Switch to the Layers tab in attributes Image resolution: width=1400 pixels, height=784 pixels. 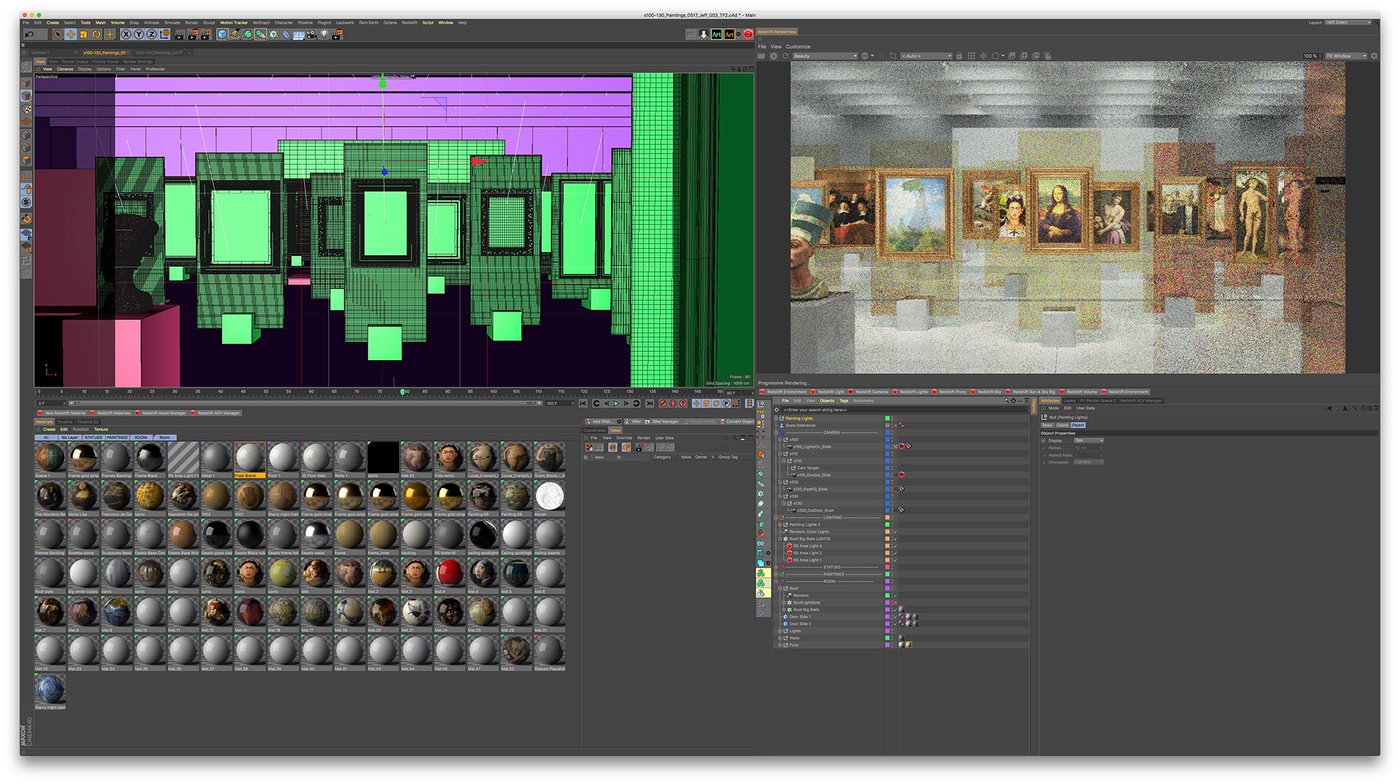1070,400
